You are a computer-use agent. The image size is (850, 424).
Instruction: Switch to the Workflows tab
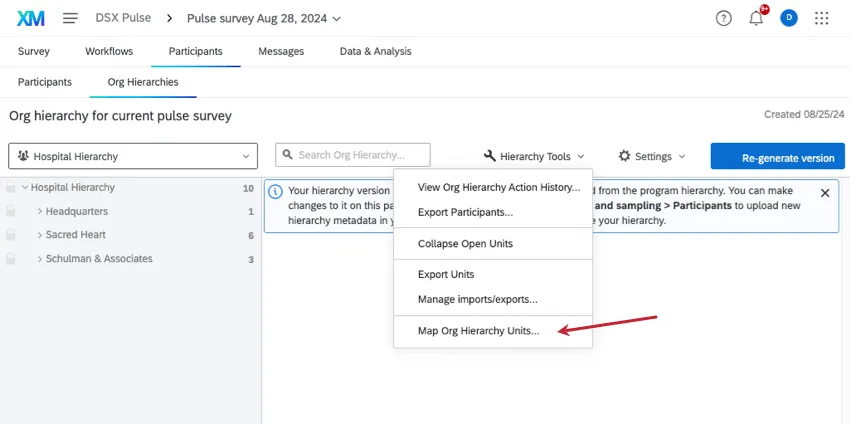coord(109,51)
